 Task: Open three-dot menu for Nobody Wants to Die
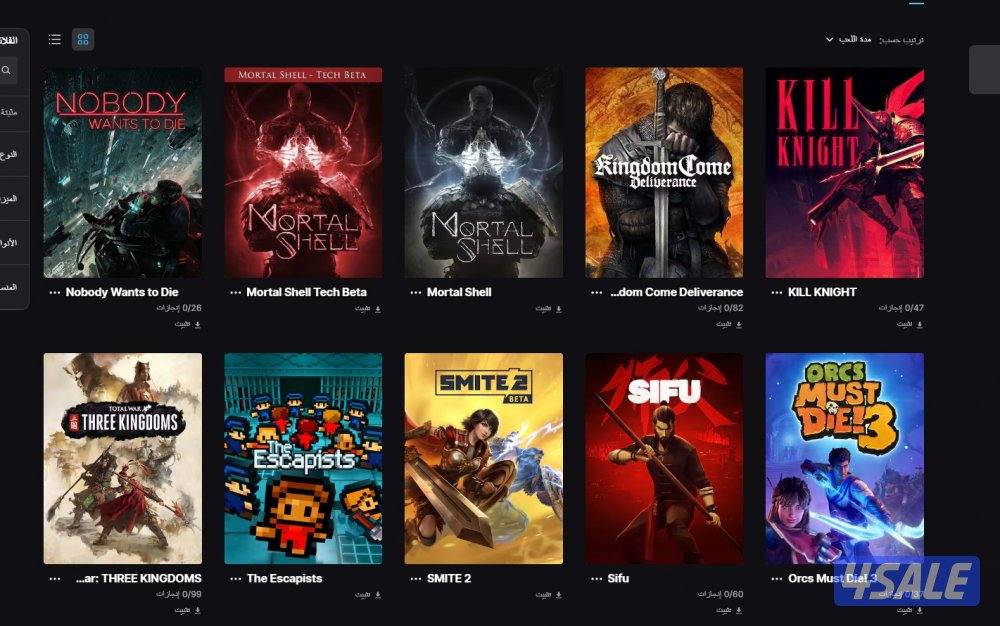pyautogui.click(x=55, y=293)
